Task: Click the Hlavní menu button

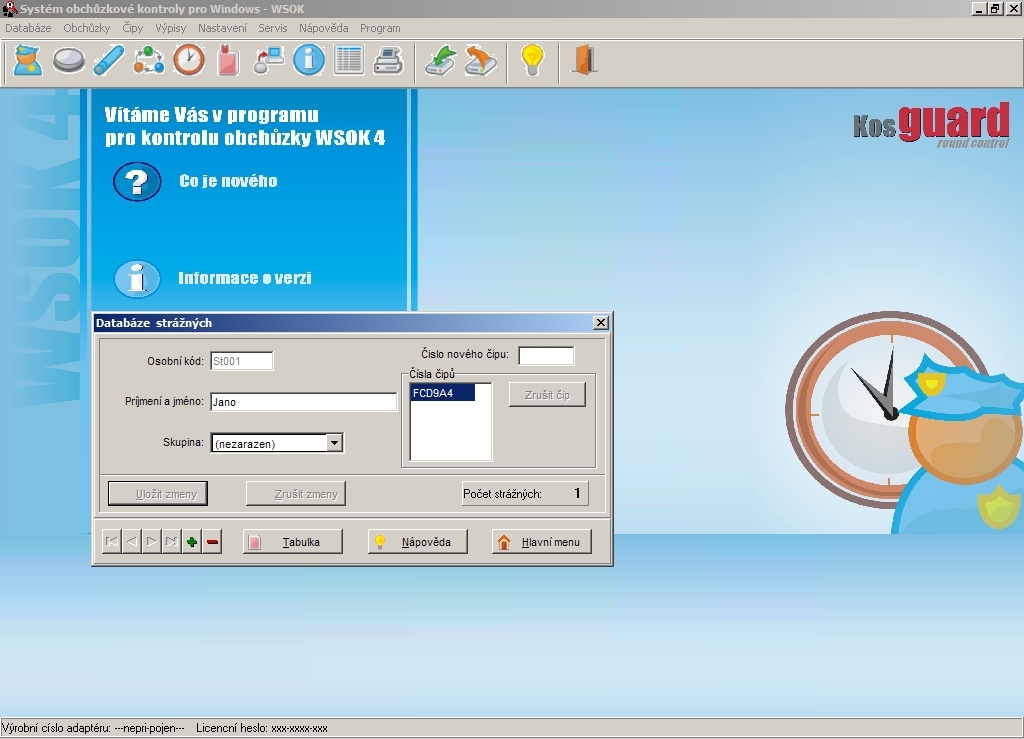Action: pyautogui.click(x=541, y=542)
